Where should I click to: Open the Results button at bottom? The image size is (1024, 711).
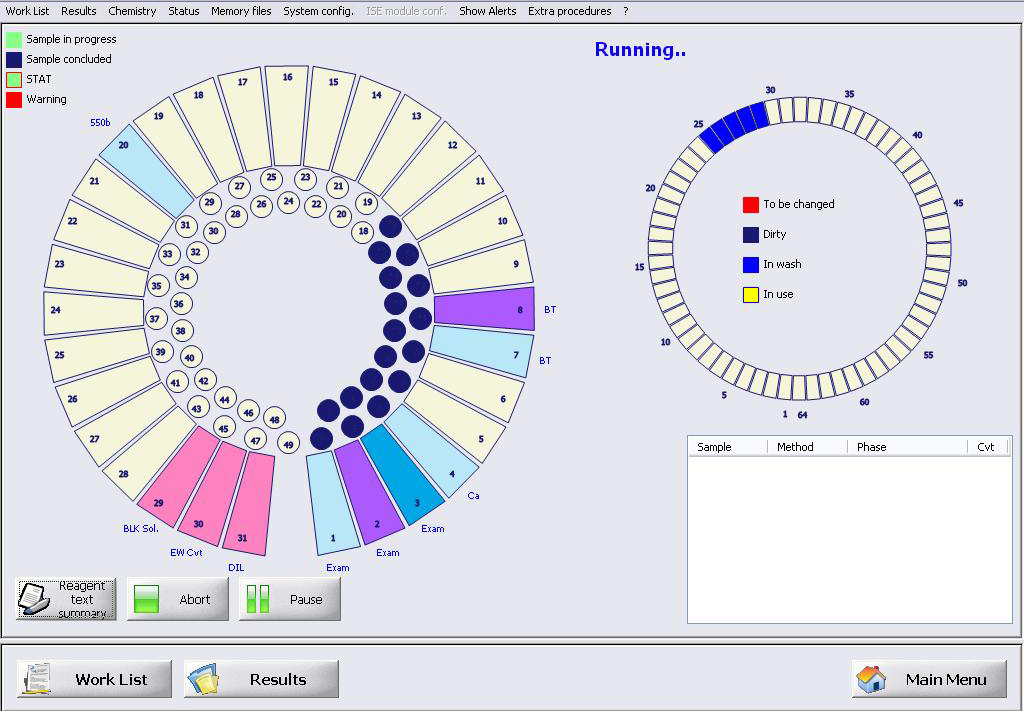(261, 679)
